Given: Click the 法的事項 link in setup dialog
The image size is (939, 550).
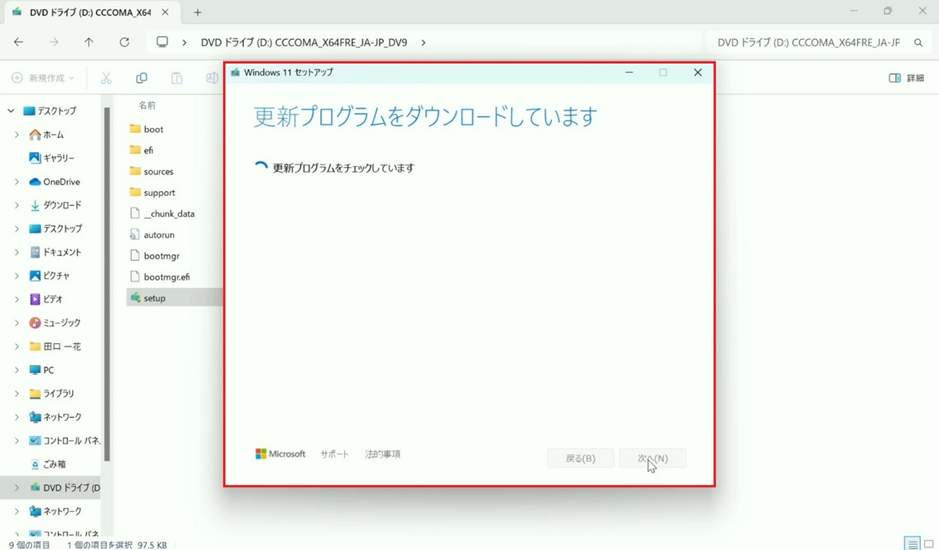Looking at the screenshot, I should tap(382, 454).
